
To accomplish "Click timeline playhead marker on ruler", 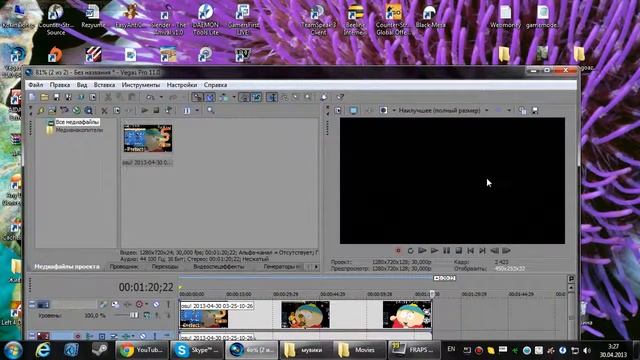I will [432, 293].
